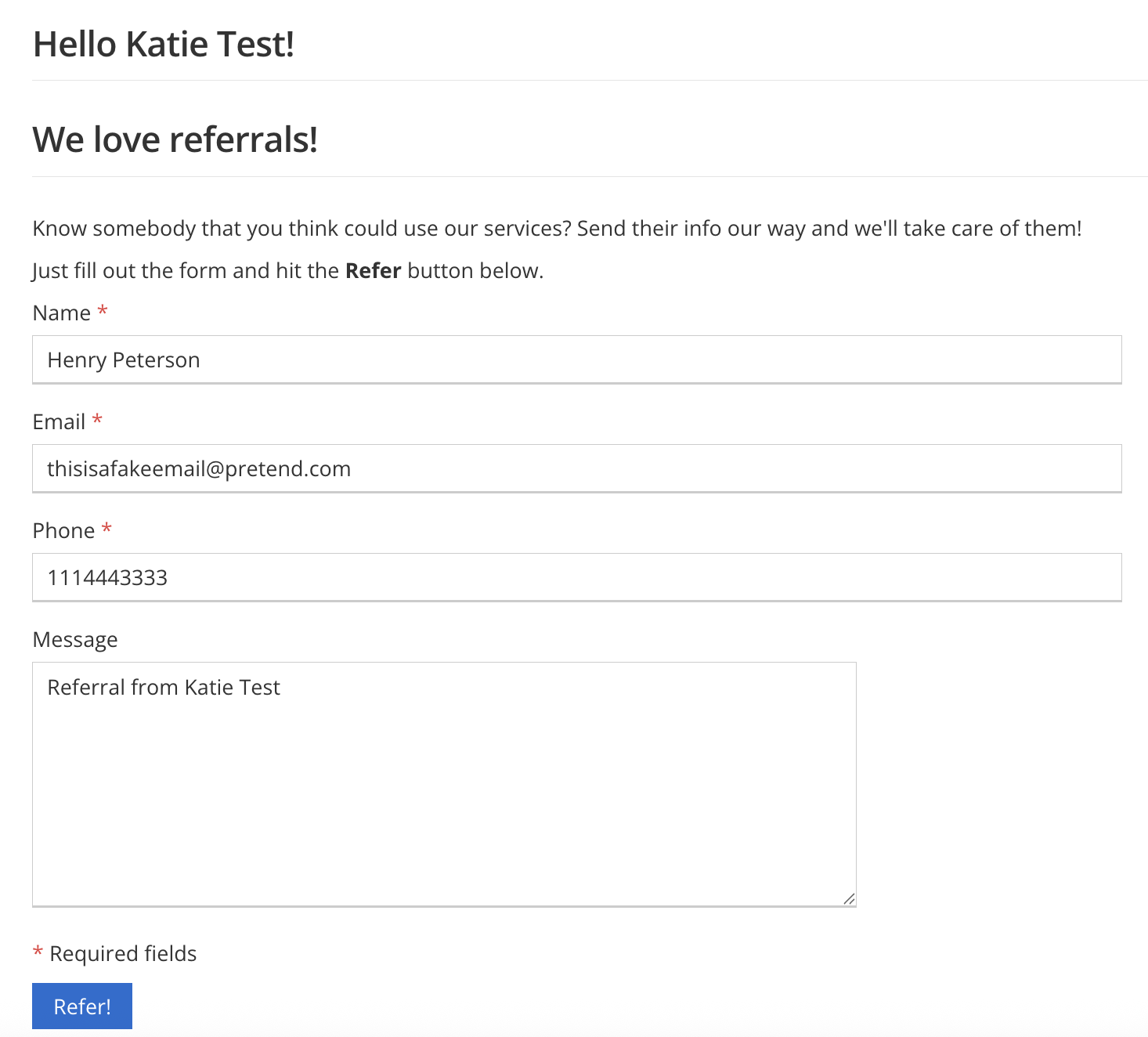Click the "Know somebody" intro paragraph

tap(557, 229)
